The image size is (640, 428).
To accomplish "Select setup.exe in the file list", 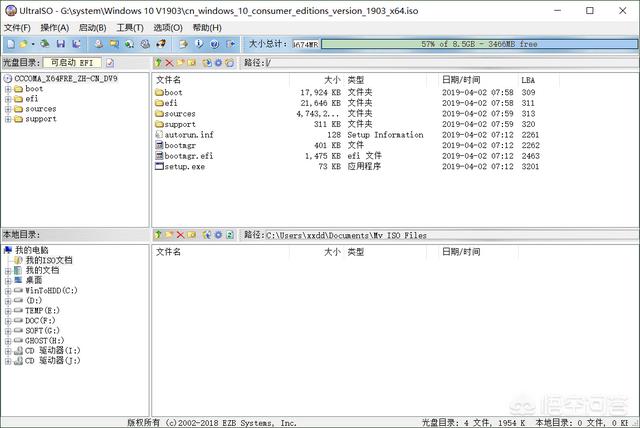I will (180, 166).
